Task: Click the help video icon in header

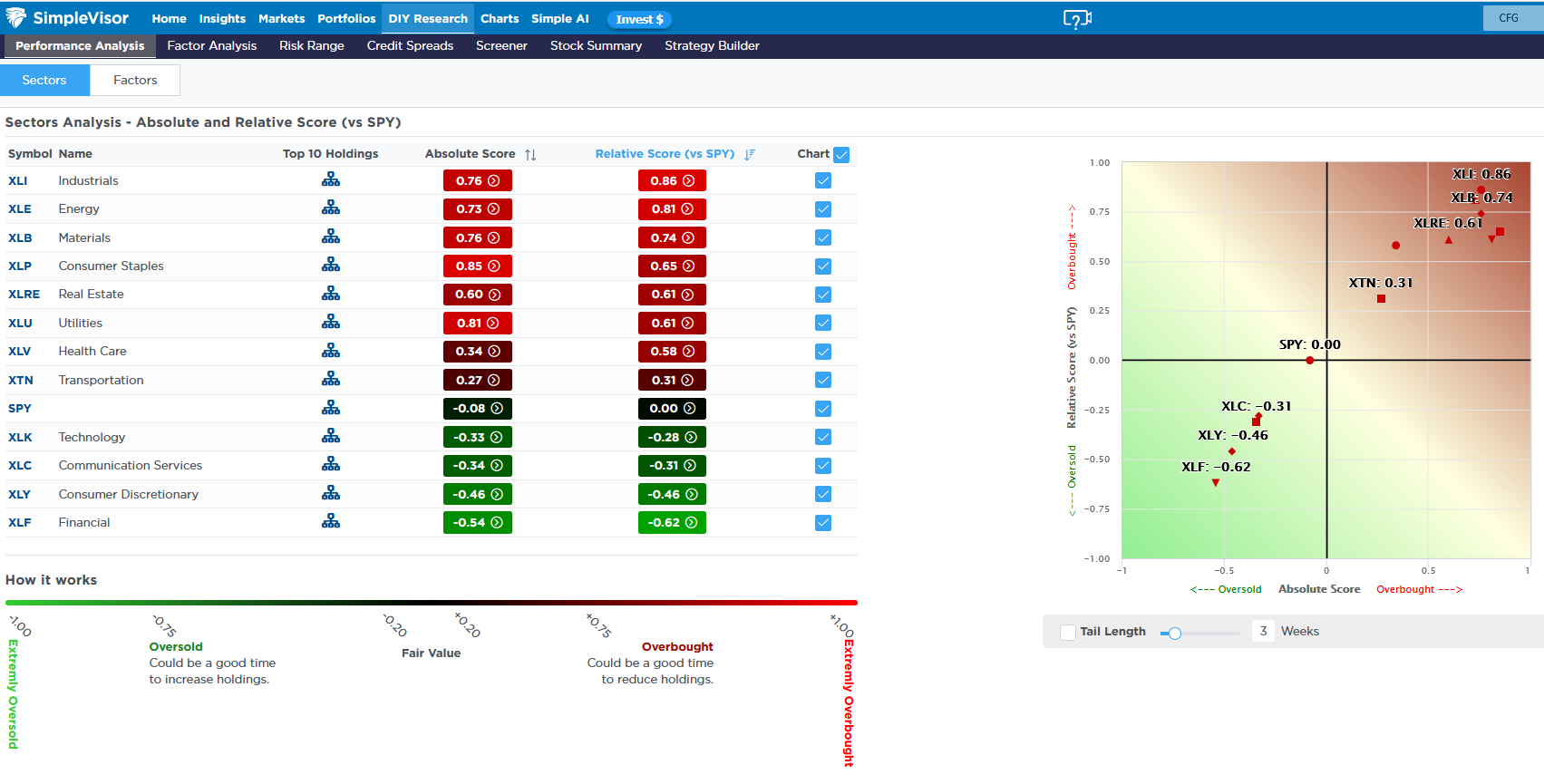Action: point(1076,19)
